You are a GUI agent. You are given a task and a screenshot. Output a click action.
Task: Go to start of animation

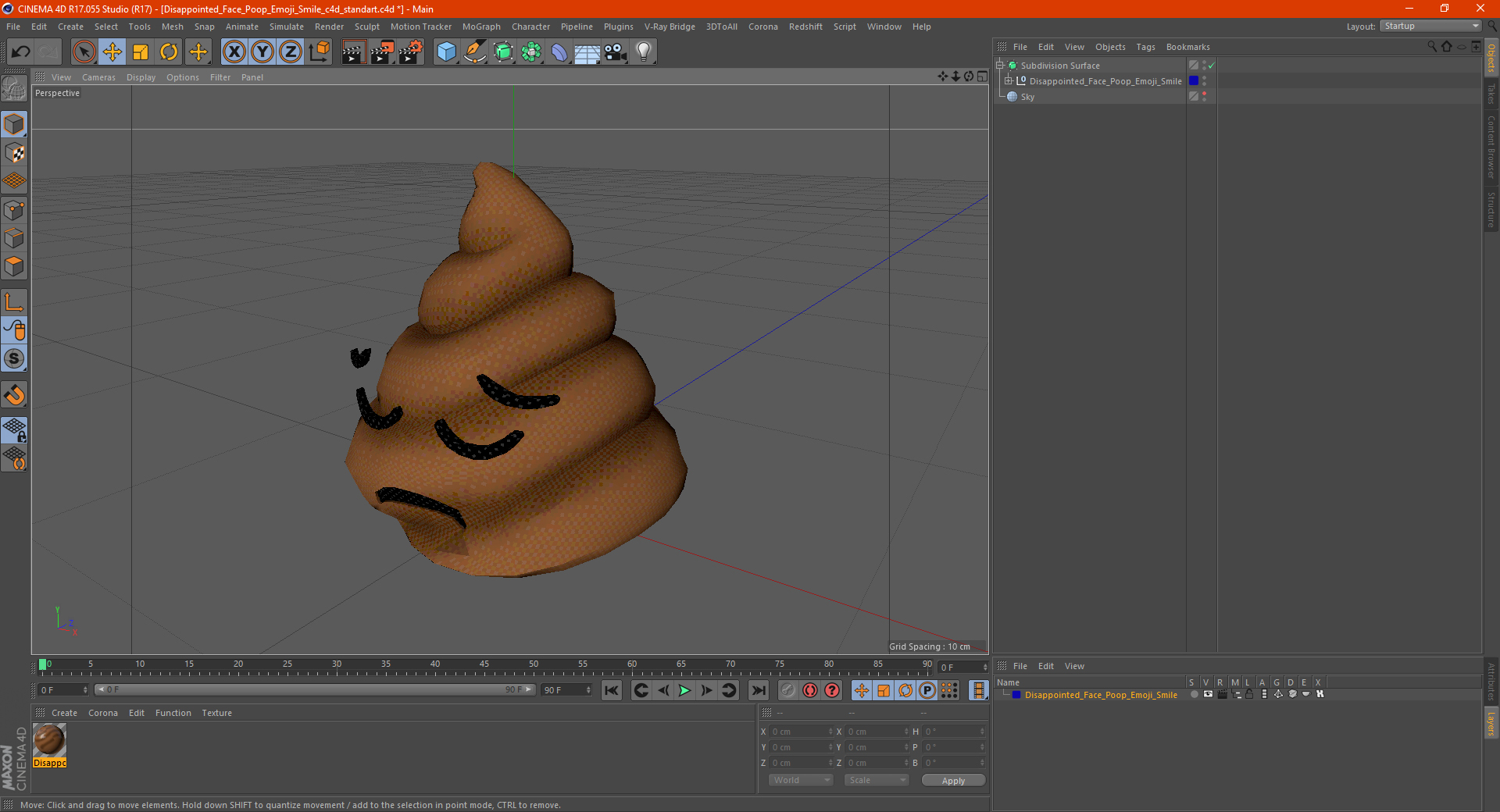pos(612,690)
